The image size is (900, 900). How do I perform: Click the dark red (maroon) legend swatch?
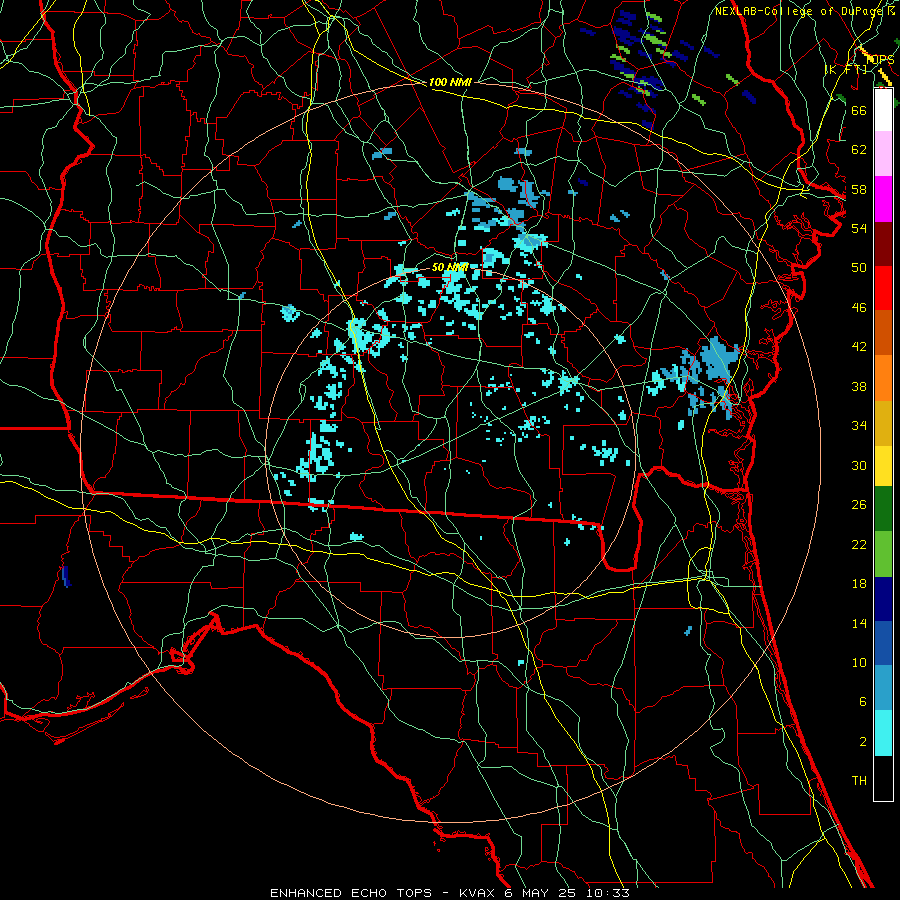[x=883, y=244]
